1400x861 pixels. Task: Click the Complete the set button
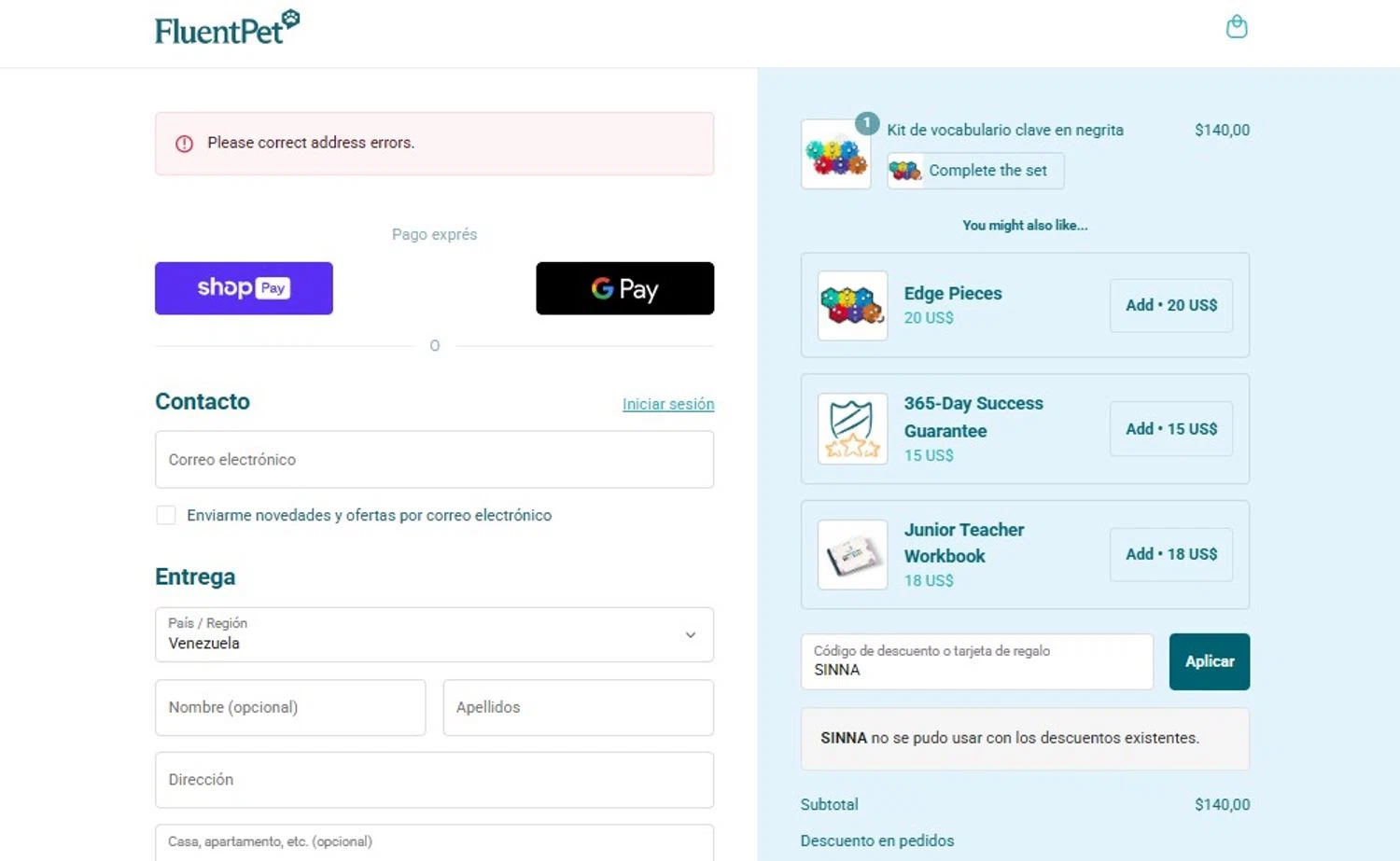(975, 171)
